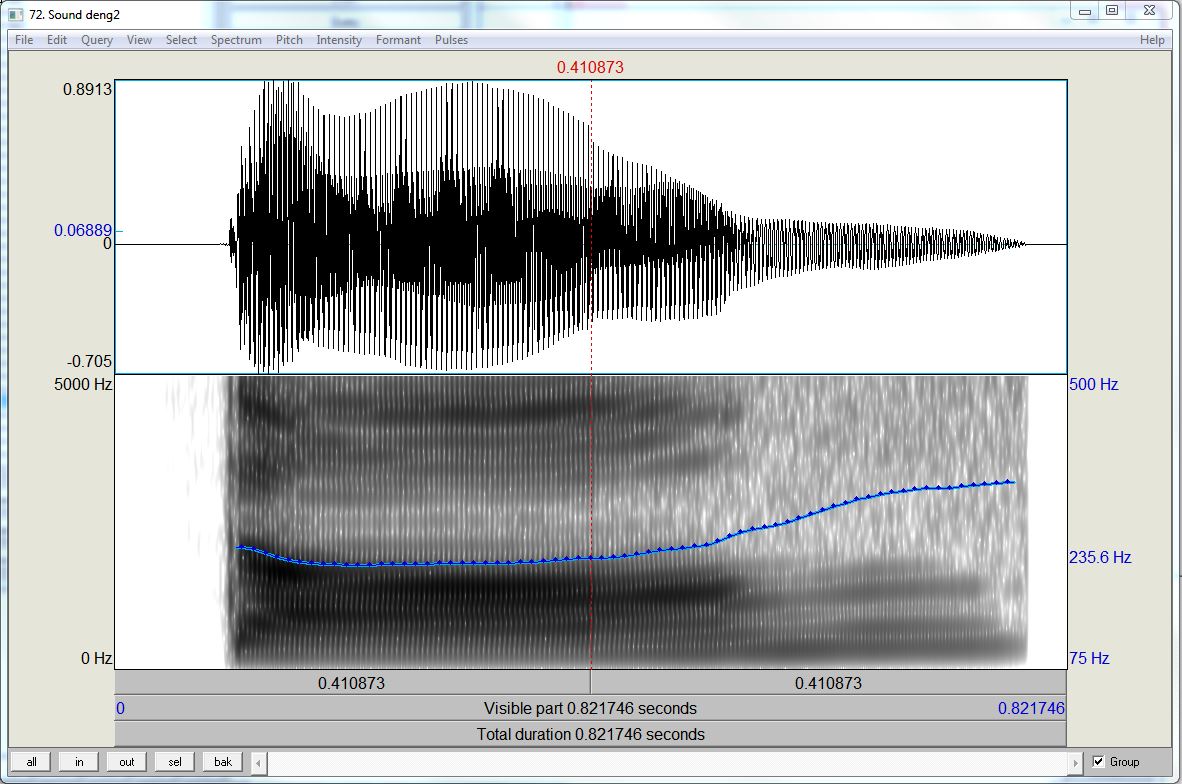Click the 0 Hz spectrogram bottom label
The width and height of the screenshot is (1182, 784).
click(x=96, y=658)
